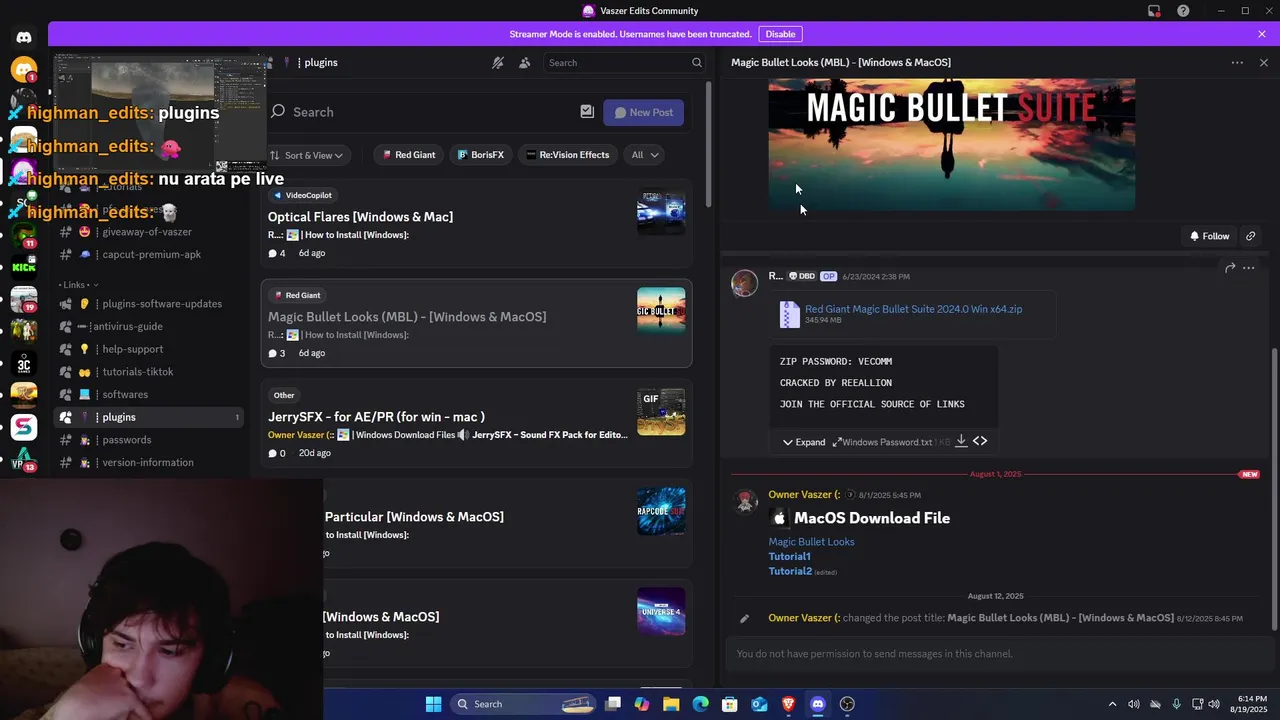Open the pink S server icon

(x=24, y=427)
